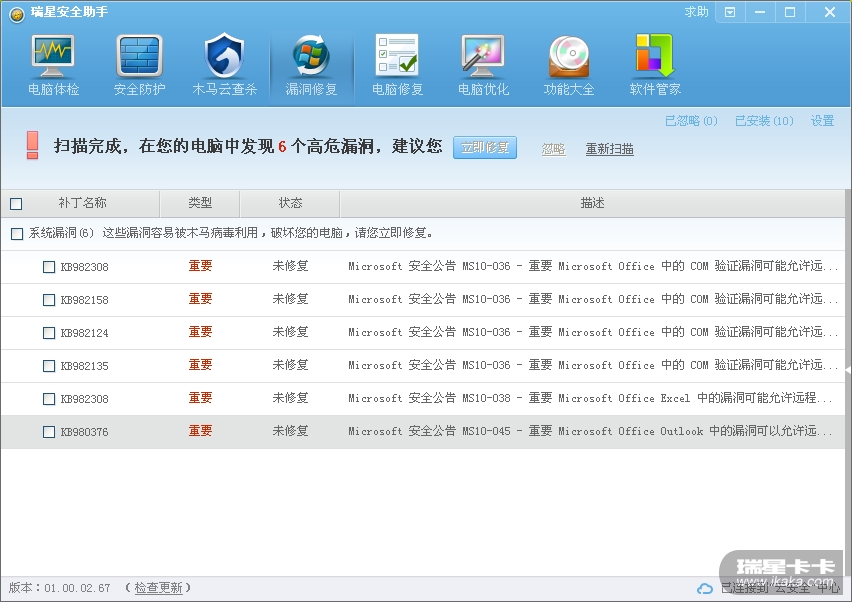This screenshot has height=602, width=852.
Task: Click the 描述 column header
Action: (x=592, y=203)
